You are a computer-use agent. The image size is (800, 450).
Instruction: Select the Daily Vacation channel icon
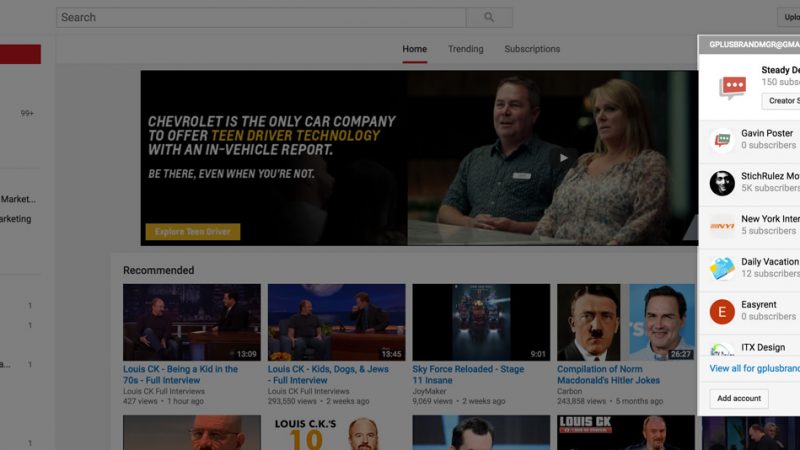pyautogui.click(x=722, y=268)
